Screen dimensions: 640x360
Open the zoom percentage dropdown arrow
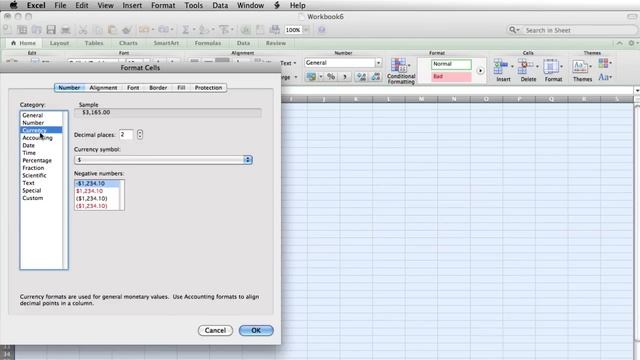(x=306, y=30)
